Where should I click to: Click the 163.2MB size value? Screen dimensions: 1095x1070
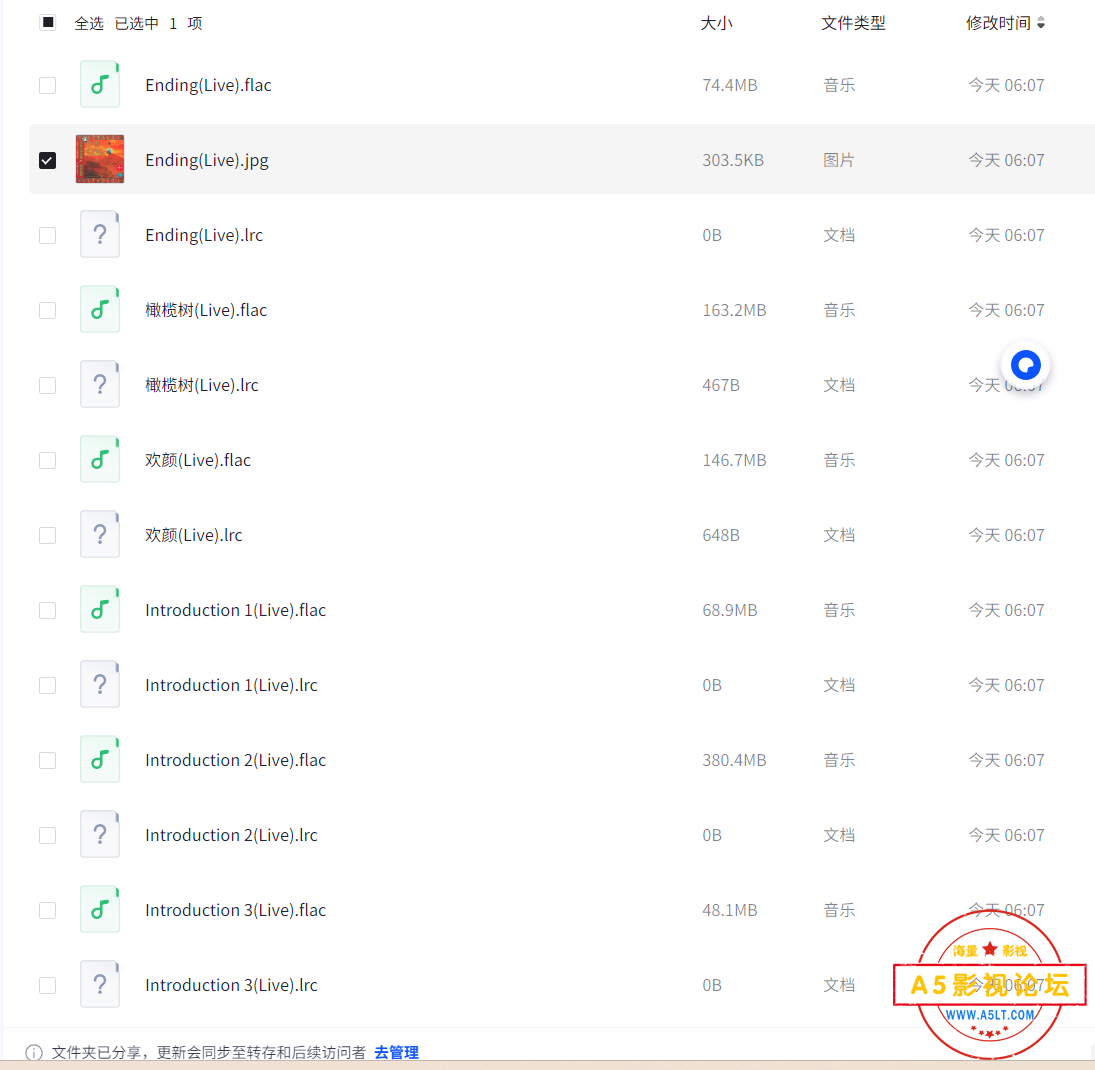(734, 310)
